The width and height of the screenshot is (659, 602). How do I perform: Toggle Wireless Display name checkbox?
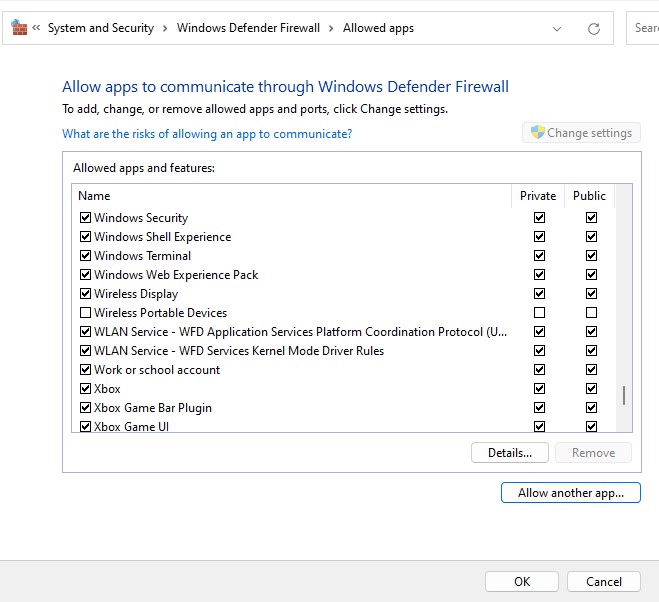85,293
